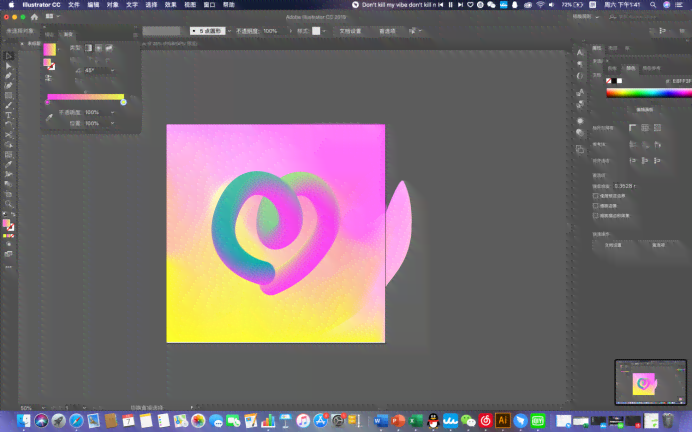The width and height of the screenshot is (692, 433).
Task: Select the Selection tool (black arrow)
Action: pos(8,56)
